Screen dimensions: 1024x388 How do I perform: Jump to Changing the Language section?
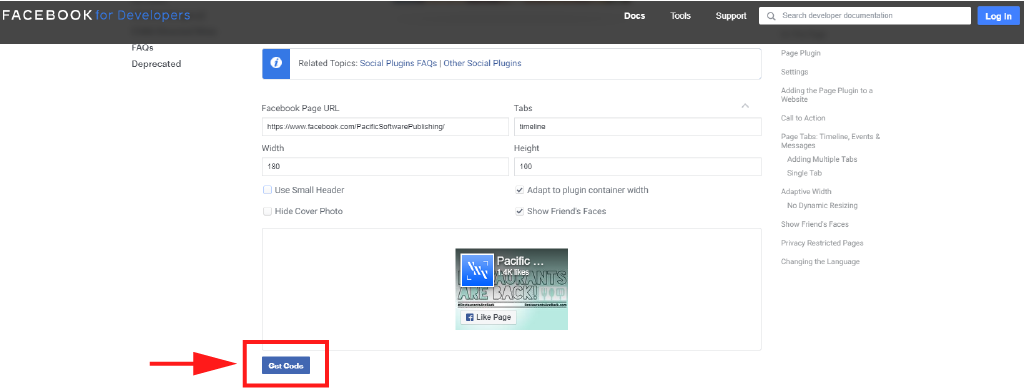click(x=820, y=261)
